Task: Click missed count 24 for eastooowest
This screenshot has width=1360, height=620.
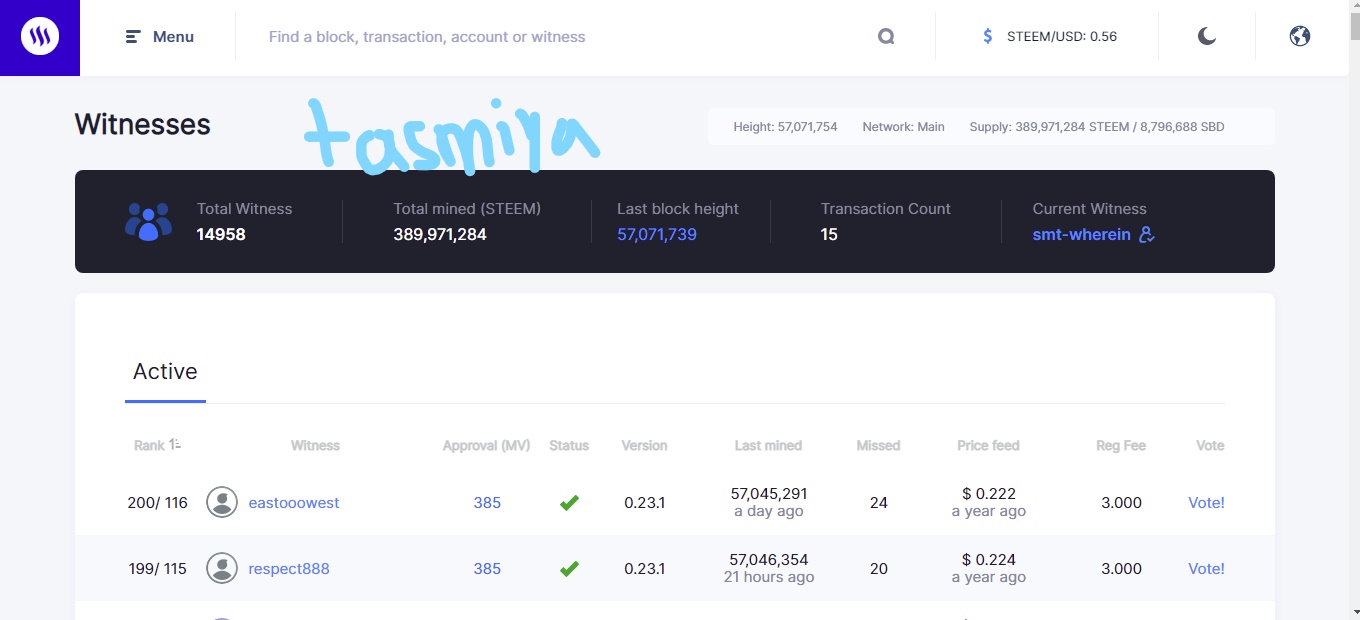Action: (879, 503)
